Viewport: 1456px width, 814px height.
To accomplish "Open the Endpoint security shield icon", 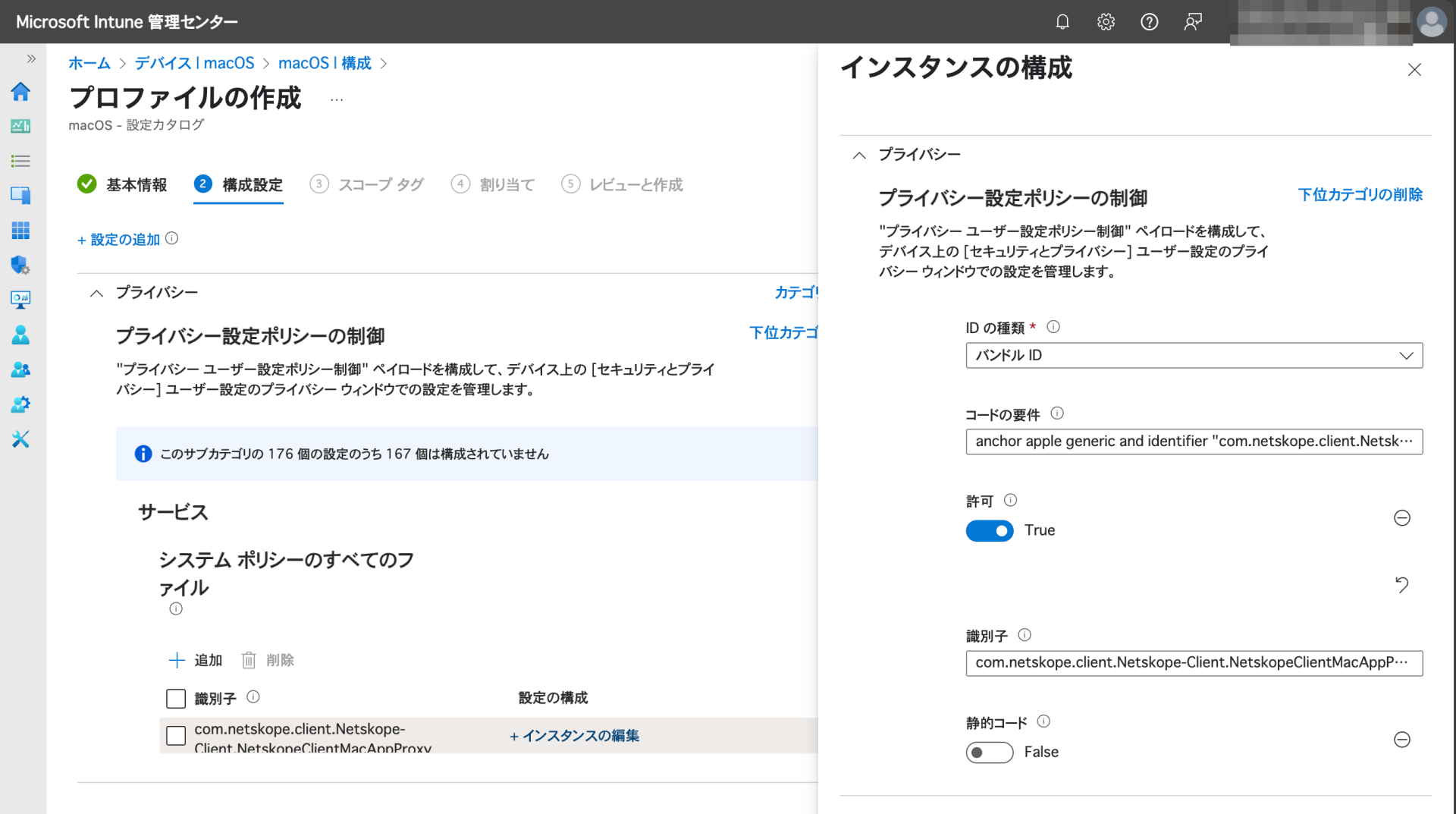I will [20, 266].
